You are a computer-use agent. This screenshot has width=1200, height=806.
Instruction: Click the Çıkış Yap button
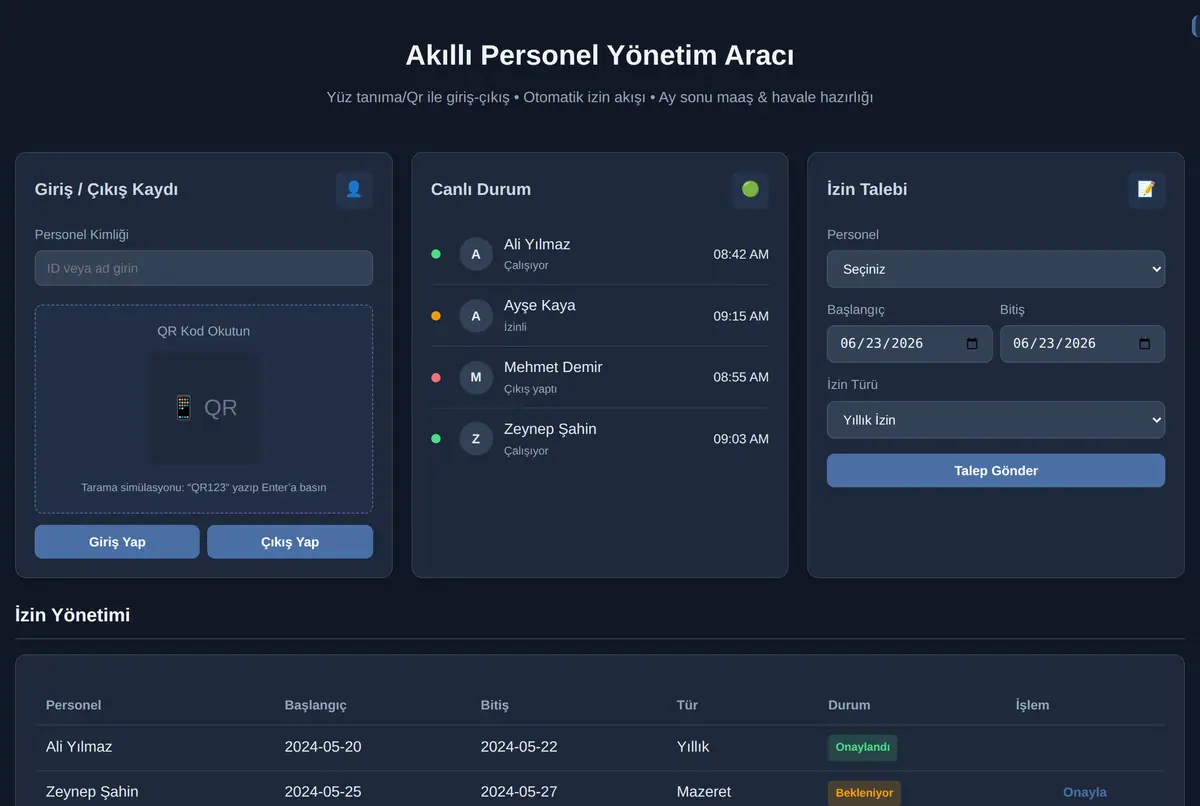click(290, 542)
